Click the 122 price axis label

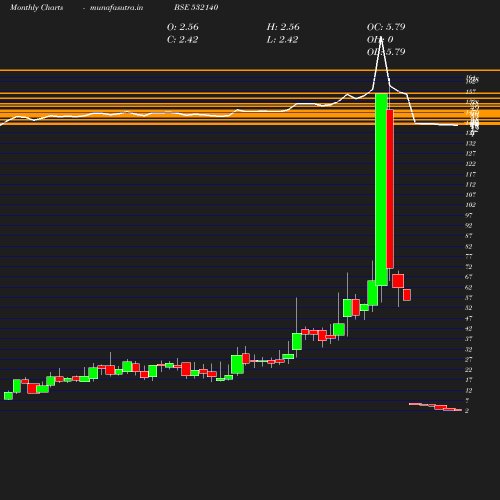click(x=470, y=164)
